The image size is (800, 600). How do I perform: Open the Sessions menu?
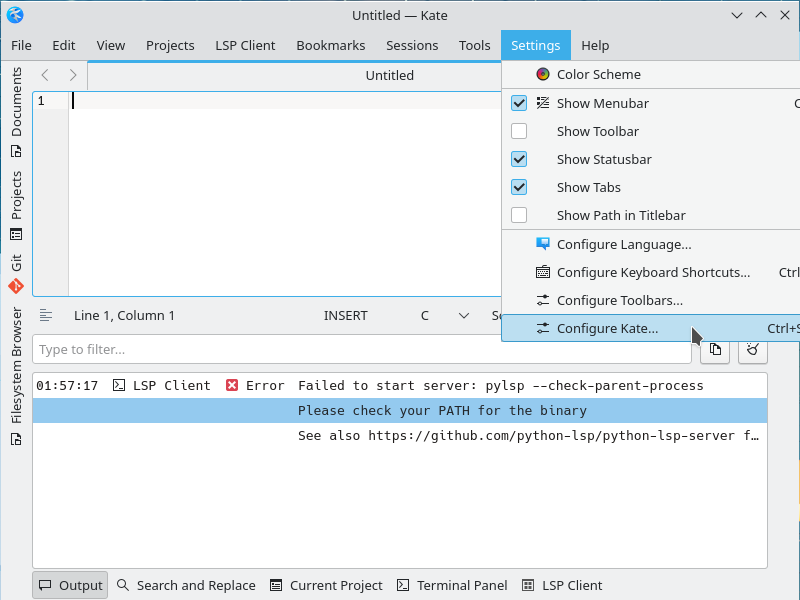(x=412, y=45)
